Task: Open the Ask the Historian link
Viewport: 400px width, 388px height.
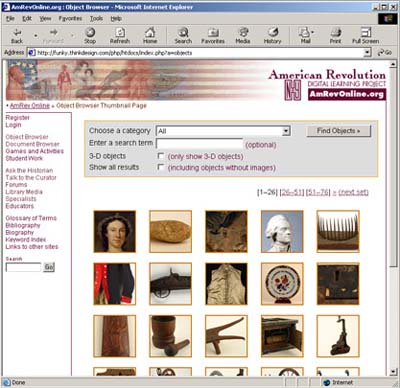Action: point(29,170)
